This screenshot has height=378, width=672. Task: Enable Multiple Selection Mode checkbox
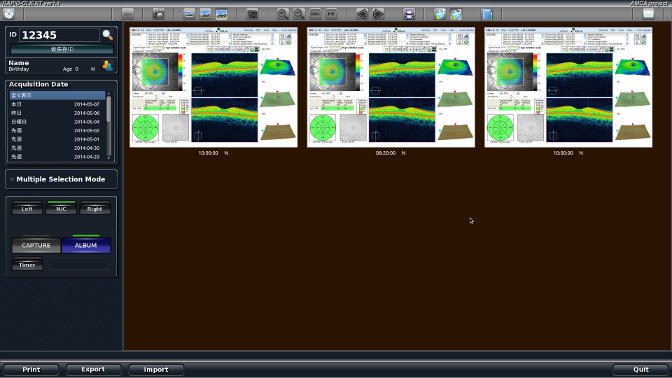click(12, 180)
